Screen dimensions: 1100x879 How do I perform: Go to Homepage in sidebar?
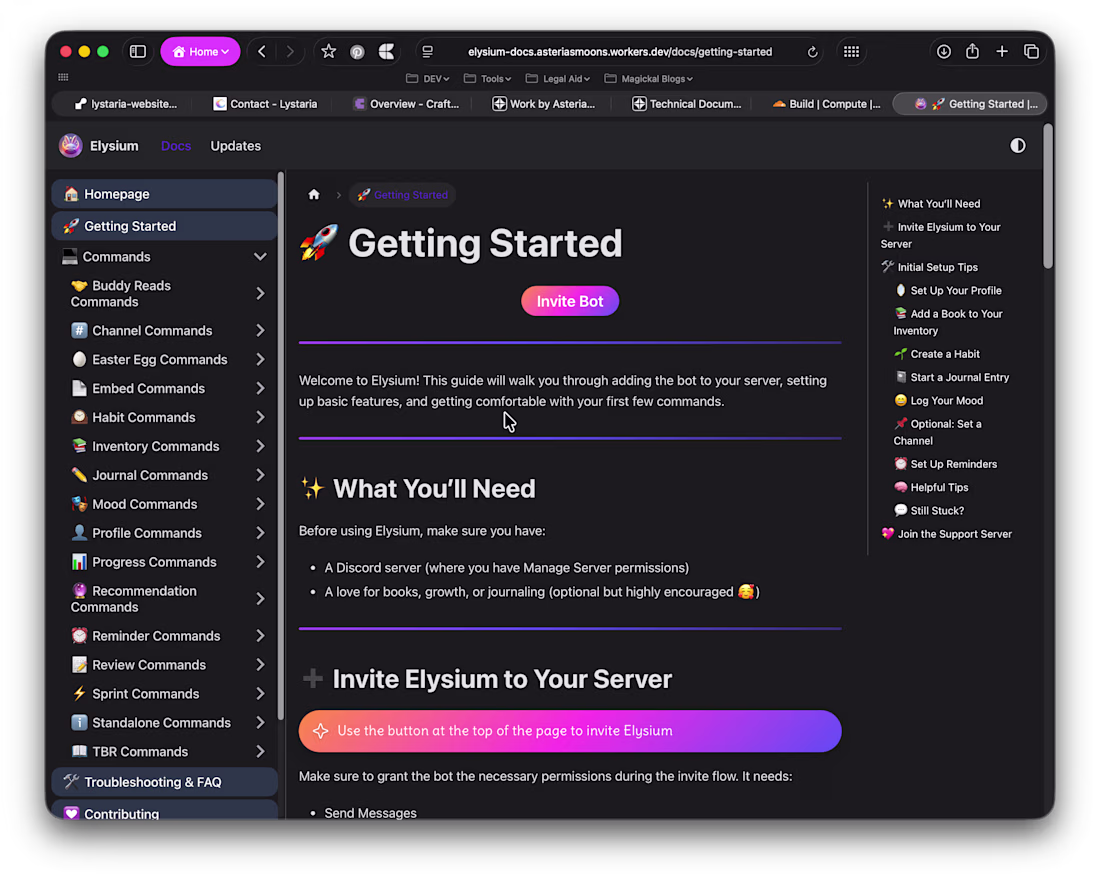(164, 194)
